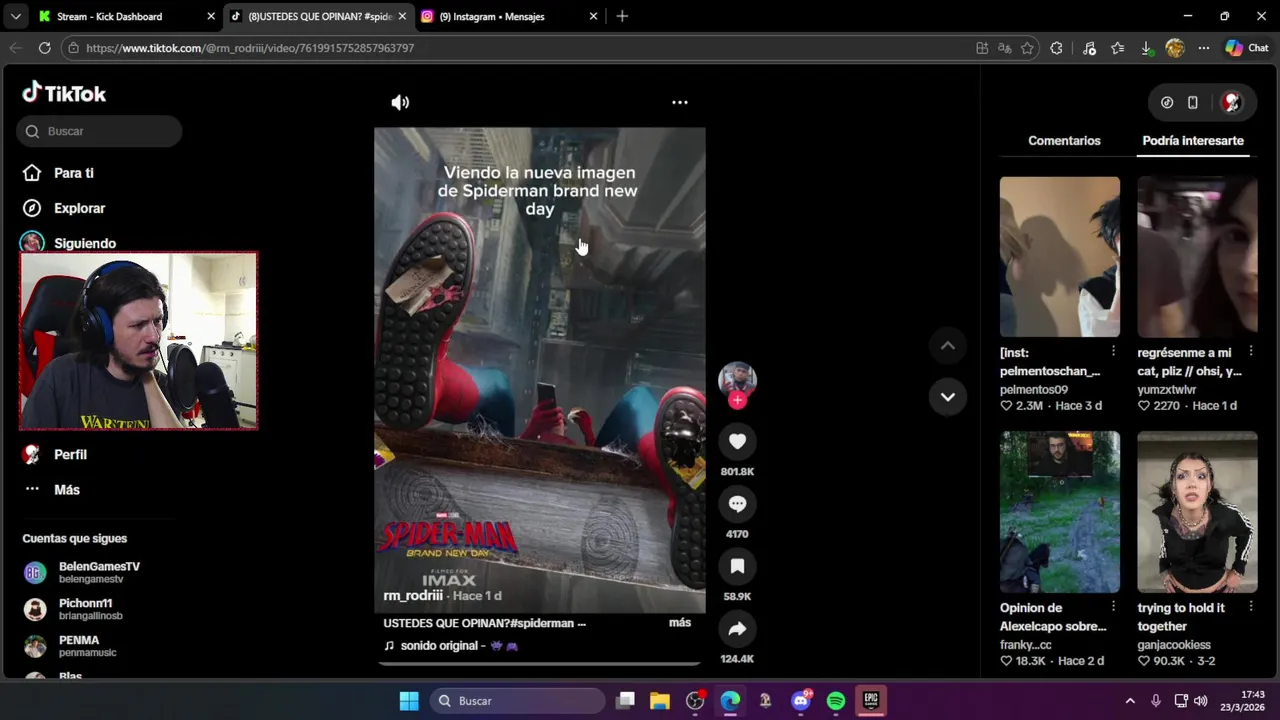The image size is (1280, 720).
Task: Open 'trying to hold it together' thumbnail
Action: coord(1197,512)
